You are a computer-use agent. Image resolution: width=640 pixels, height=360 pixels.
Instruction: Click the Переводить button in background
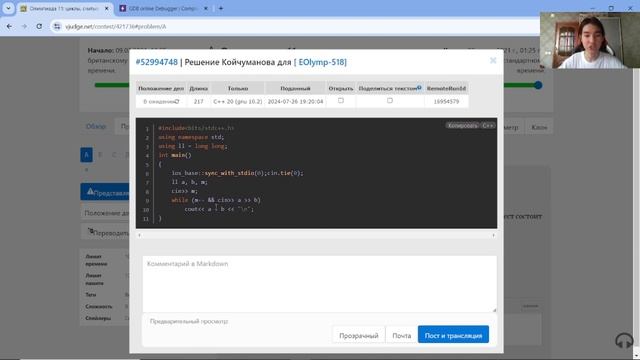pos(105,232)
